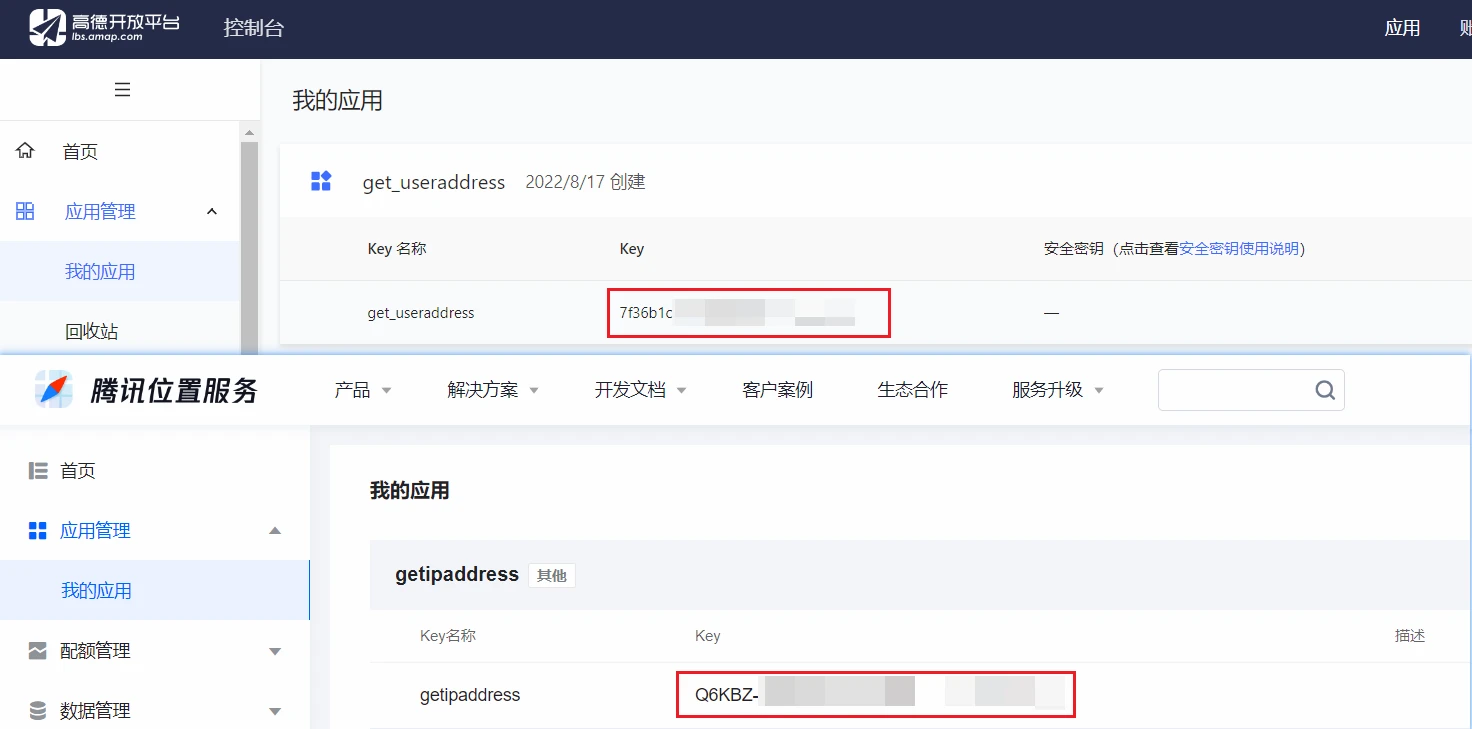Open the 产品 dropdown menu
Screen dimensions: 1472x729
(x=362, y=390)
